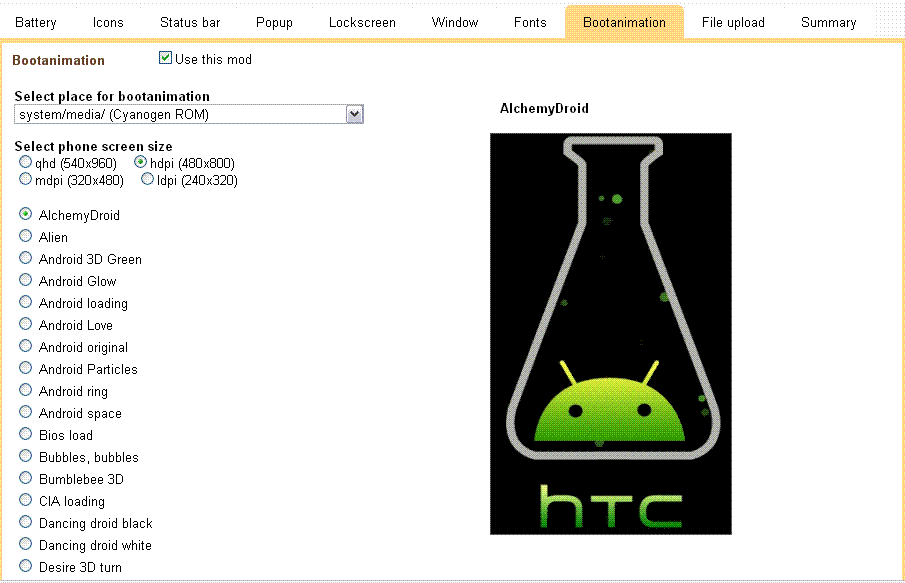Viewport: 905px width, 583px height.
Task: Select Bumblebee 3D bootanimation
Action: coord(25,477)
